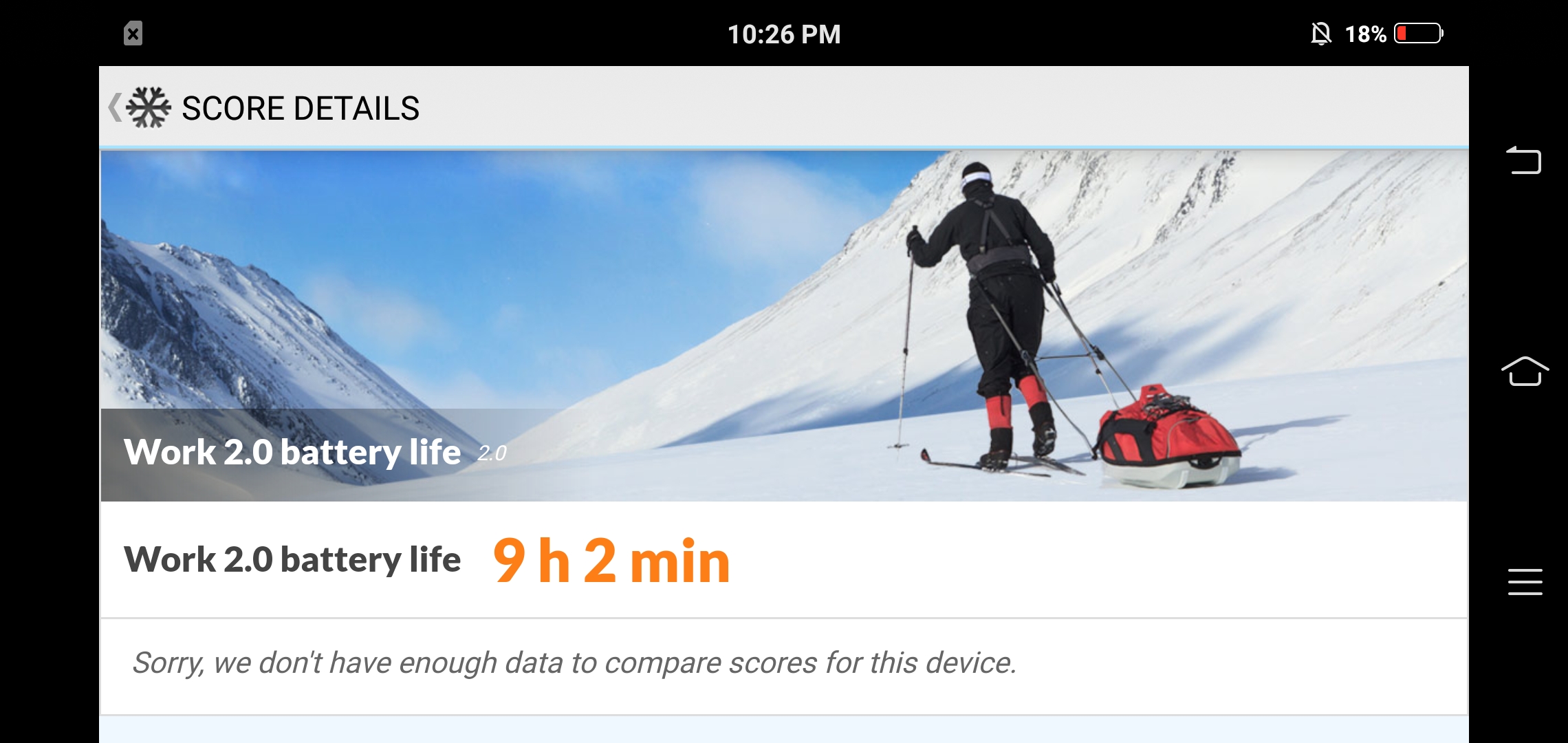Click the PCMark snowflake logo icon
The height and width of the screenshot is (743, 1568).
(148, 107)
